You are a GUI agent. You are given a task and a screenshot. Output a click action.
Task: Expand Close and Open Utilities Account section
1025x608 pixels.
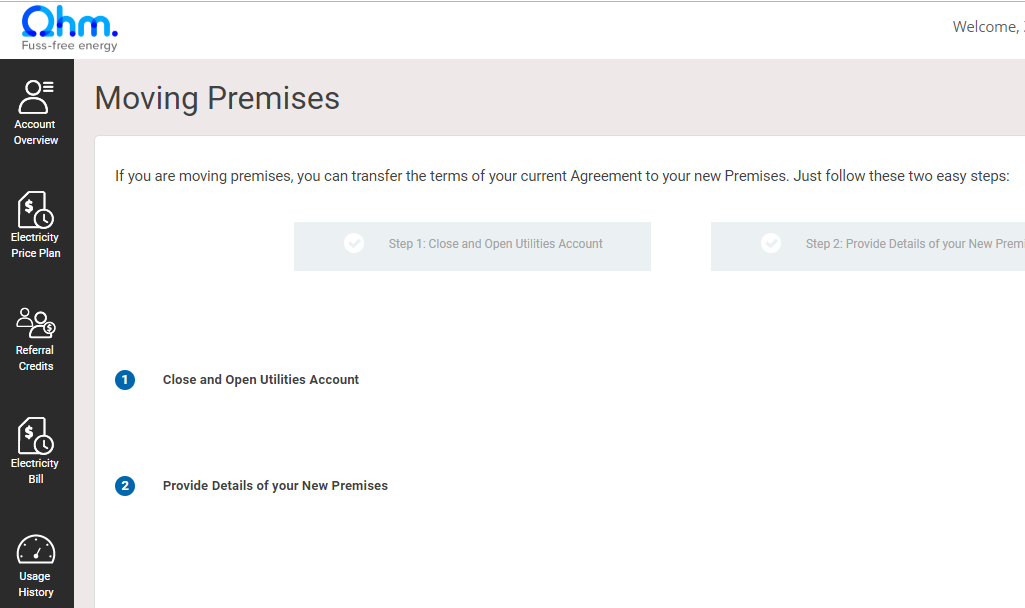click(x=261, y=380)
